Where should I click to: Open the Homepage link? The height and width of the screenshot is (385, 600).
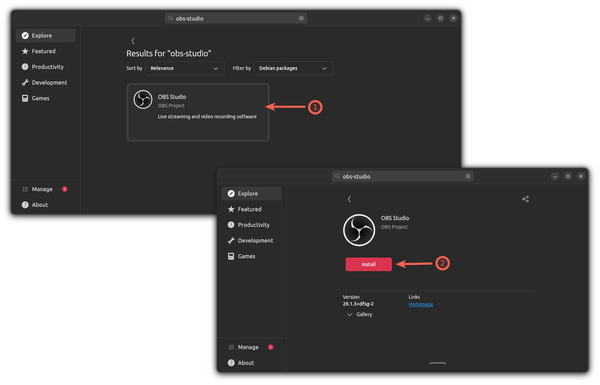(421, 304)
